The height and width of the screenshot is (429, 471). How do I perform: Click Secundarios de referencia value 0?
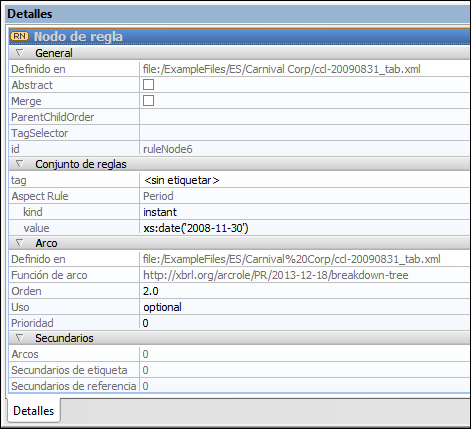pyautogui.click(x=145, y=386)
